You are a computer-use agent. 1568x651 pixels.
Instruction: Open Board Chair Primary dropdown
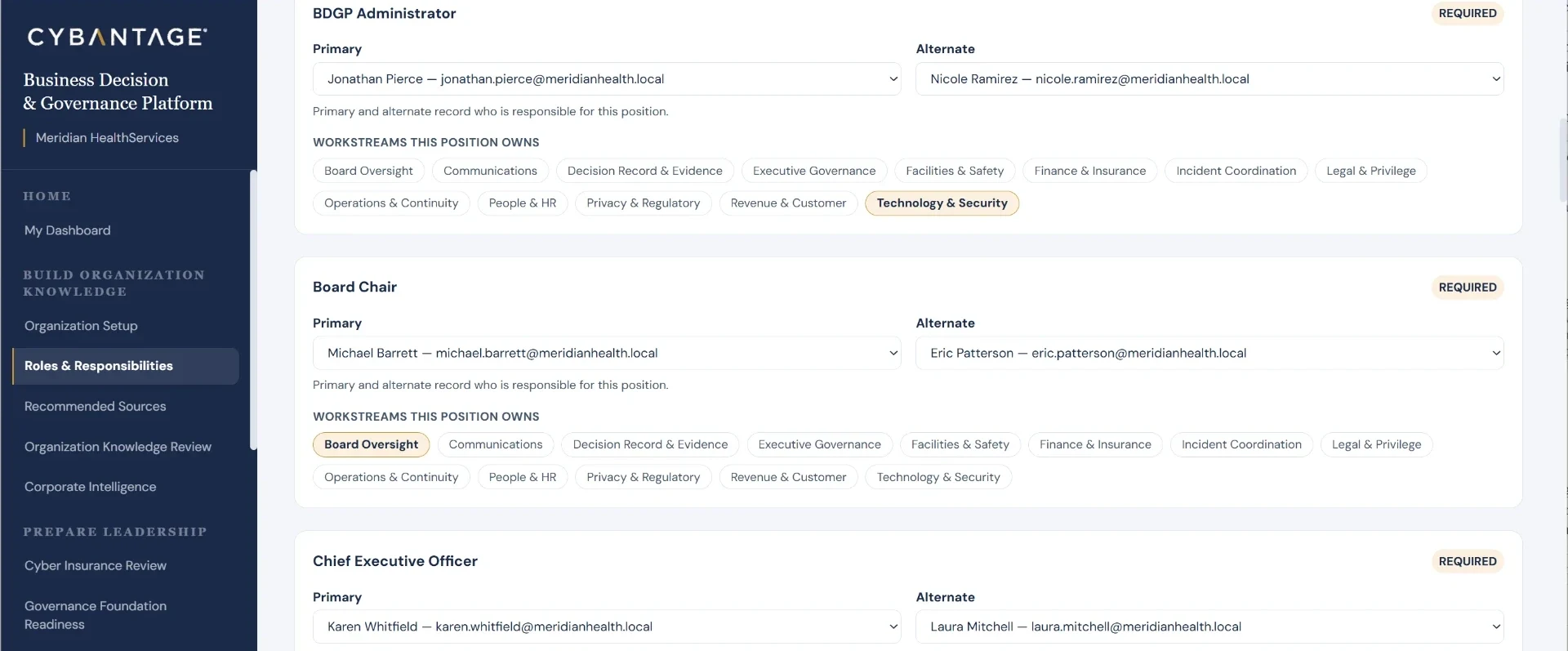point(607,353)
